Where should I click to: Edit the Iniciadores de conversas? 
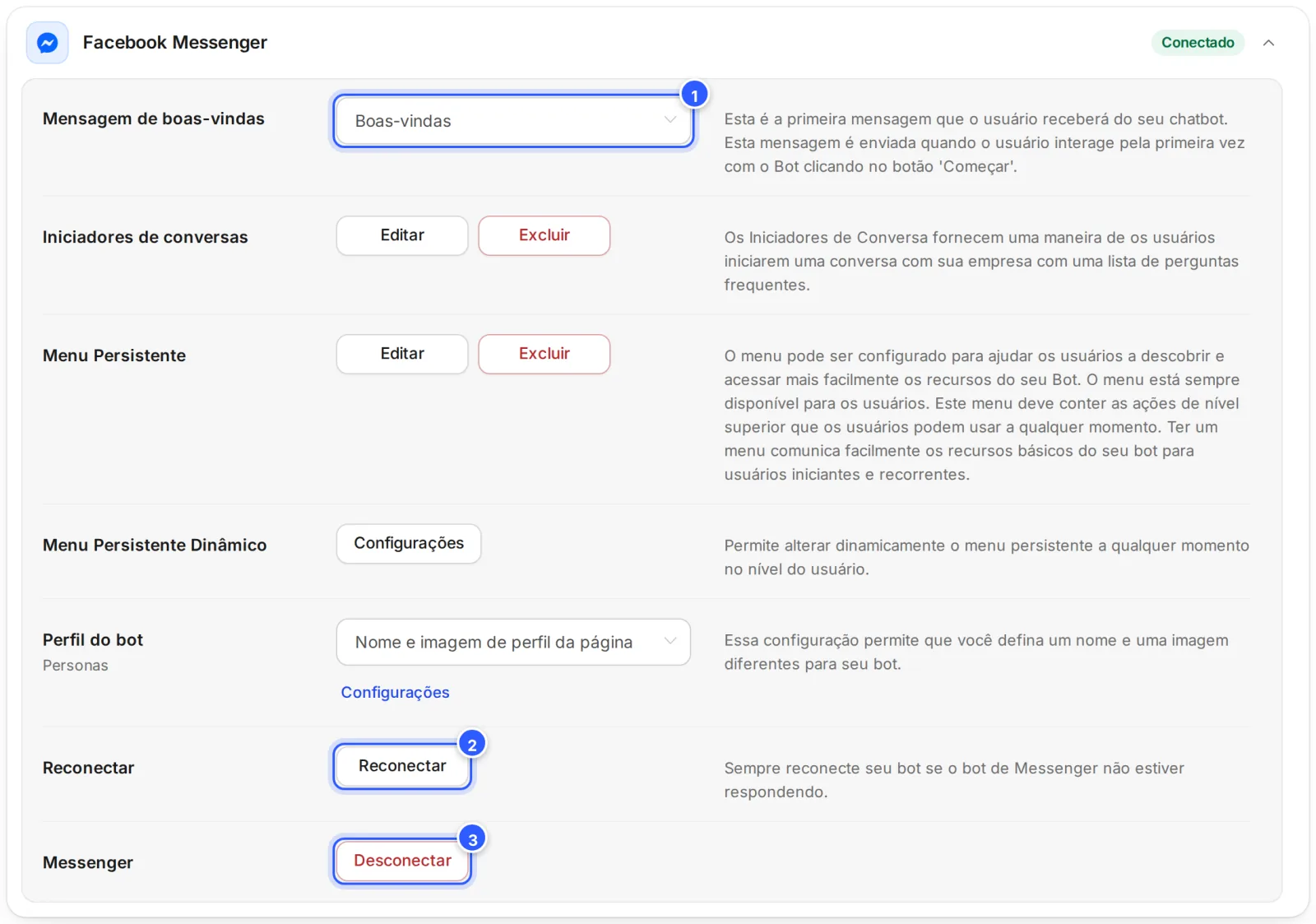point(402,235)
